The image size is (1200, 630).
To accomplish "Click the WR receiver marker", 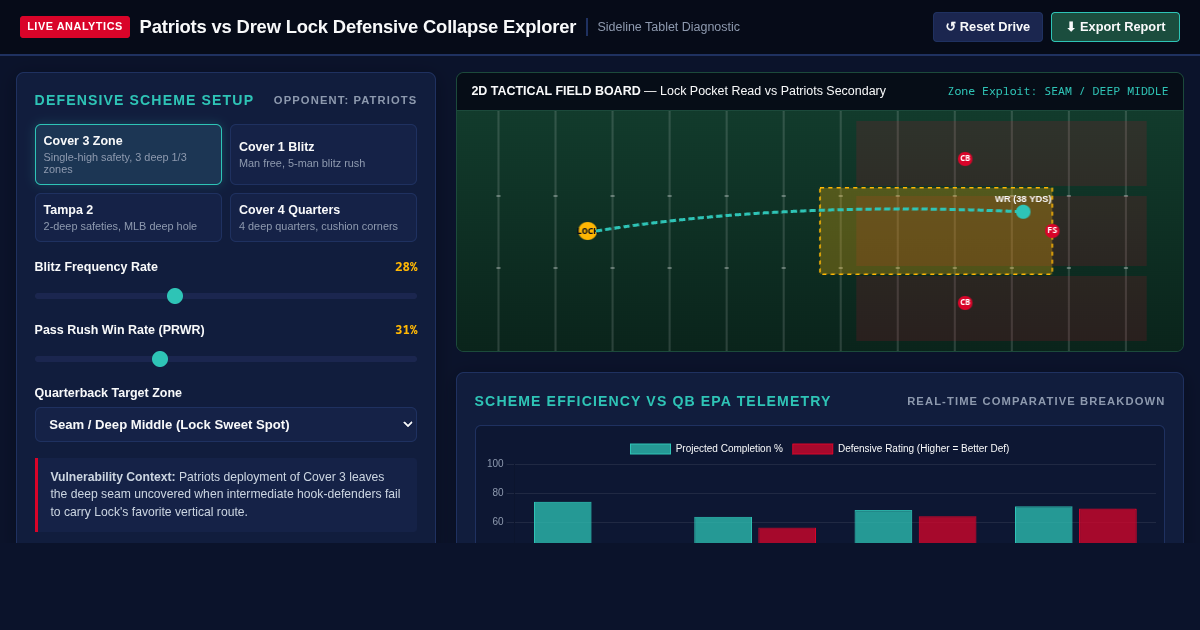I will [1023, 212].
